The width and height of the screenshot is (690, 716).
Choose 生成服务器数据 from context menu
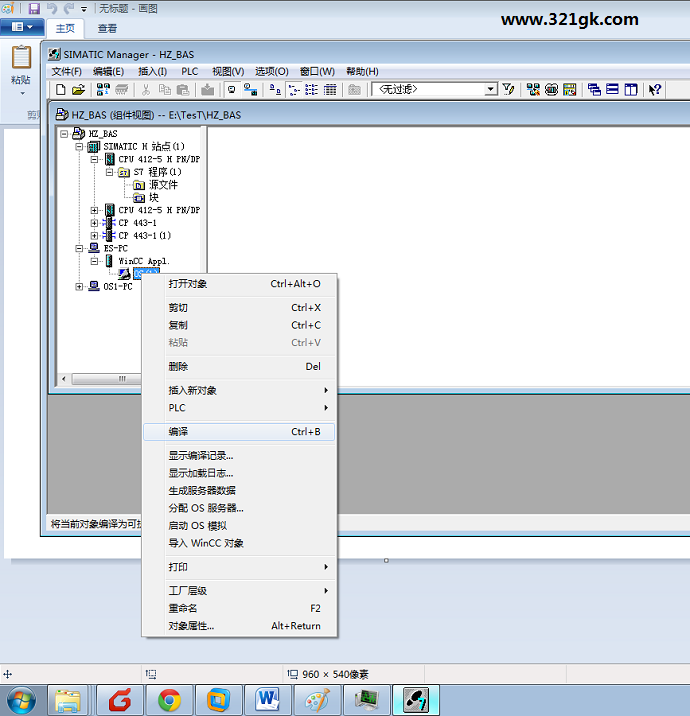(x=240, y=491)
